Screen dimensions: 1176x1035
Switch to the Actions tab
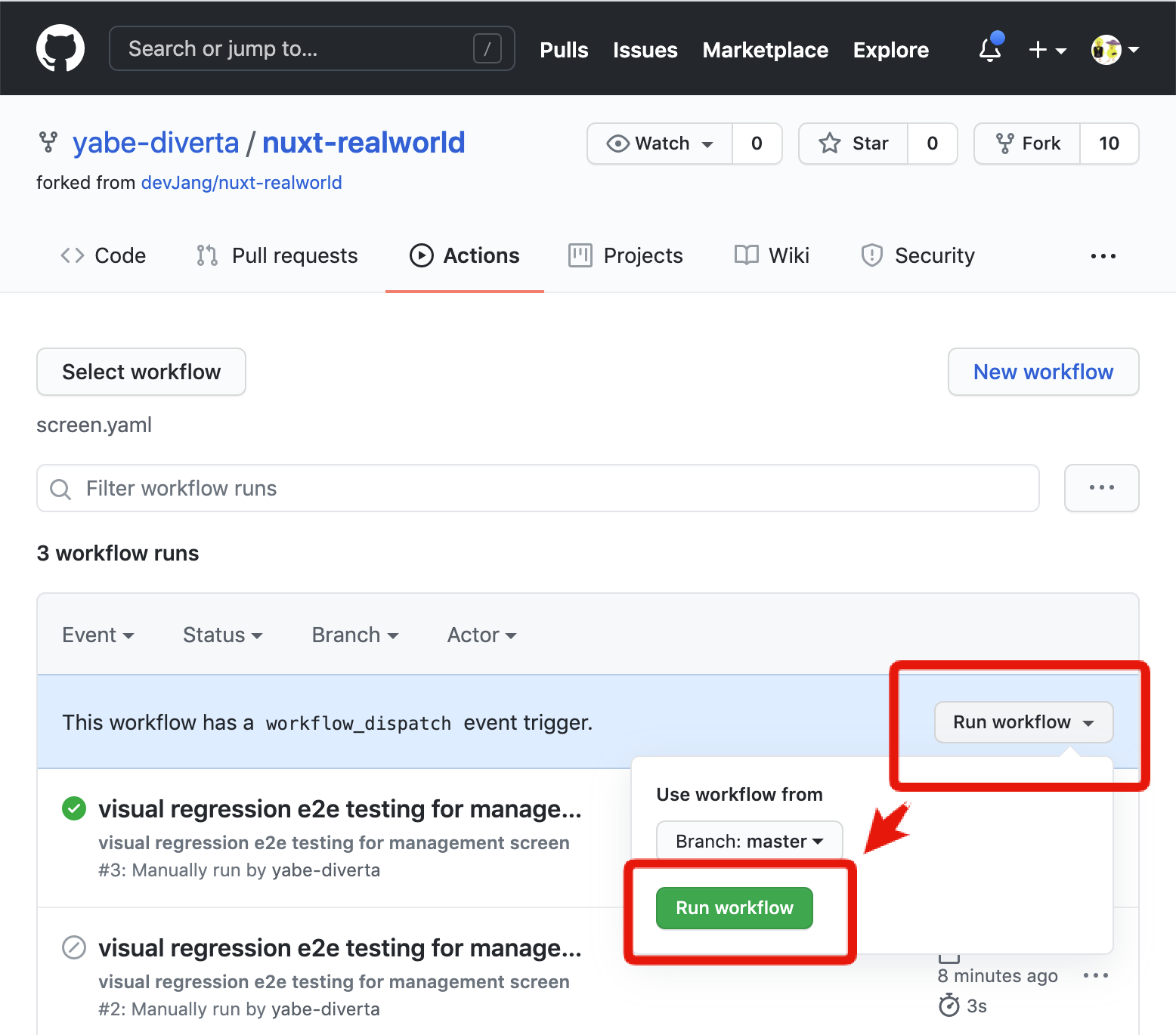[465, 255]
